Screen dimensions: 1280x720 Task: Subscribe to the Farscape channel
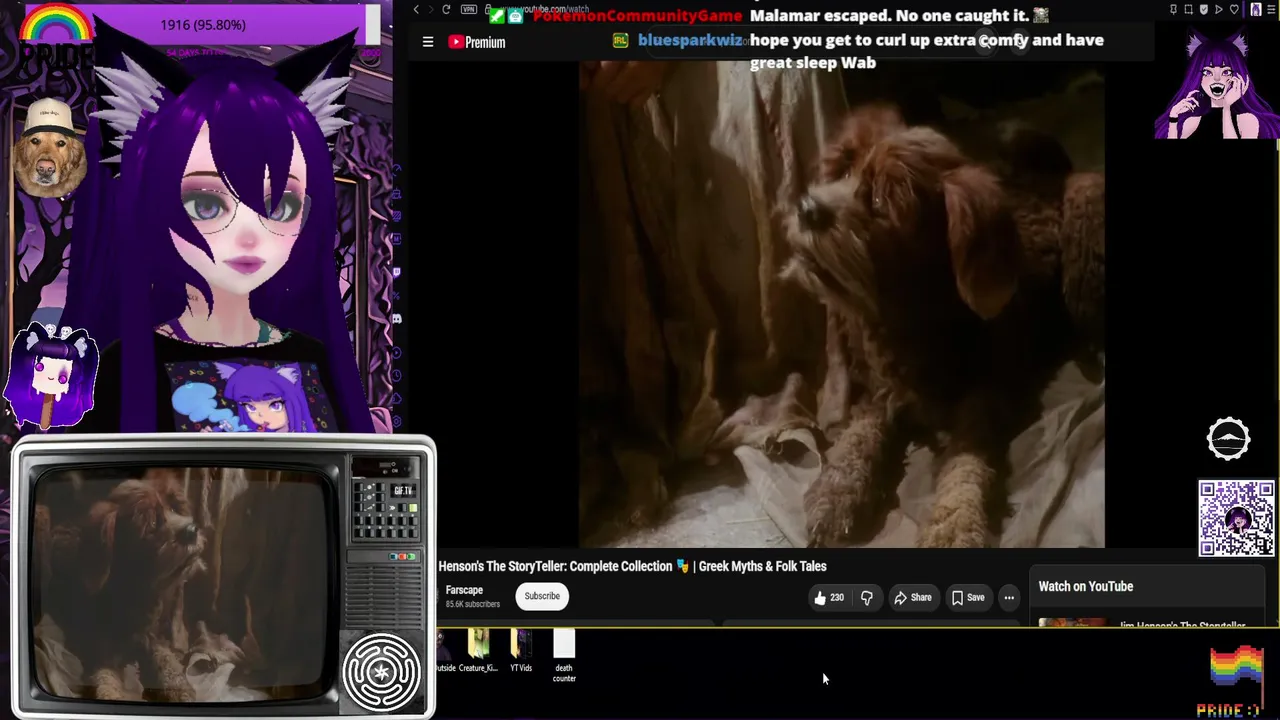542,596
